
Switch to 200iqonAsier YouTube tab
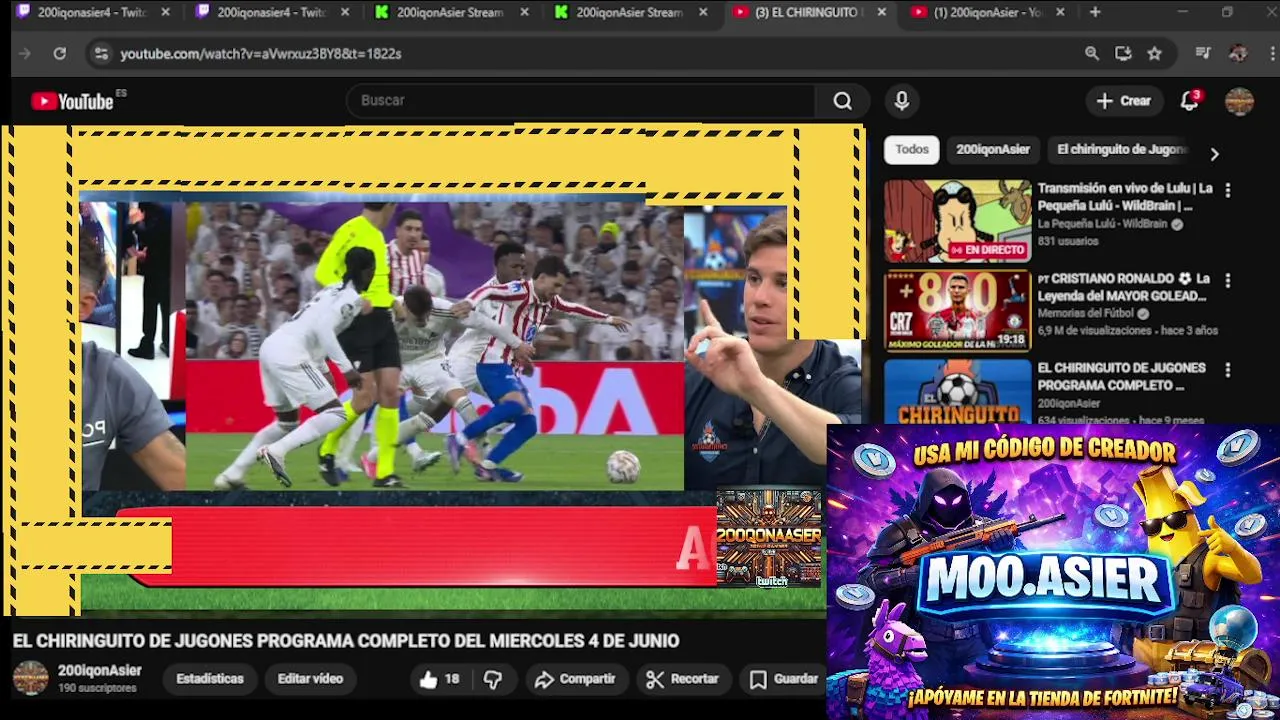tap(989, 13)
